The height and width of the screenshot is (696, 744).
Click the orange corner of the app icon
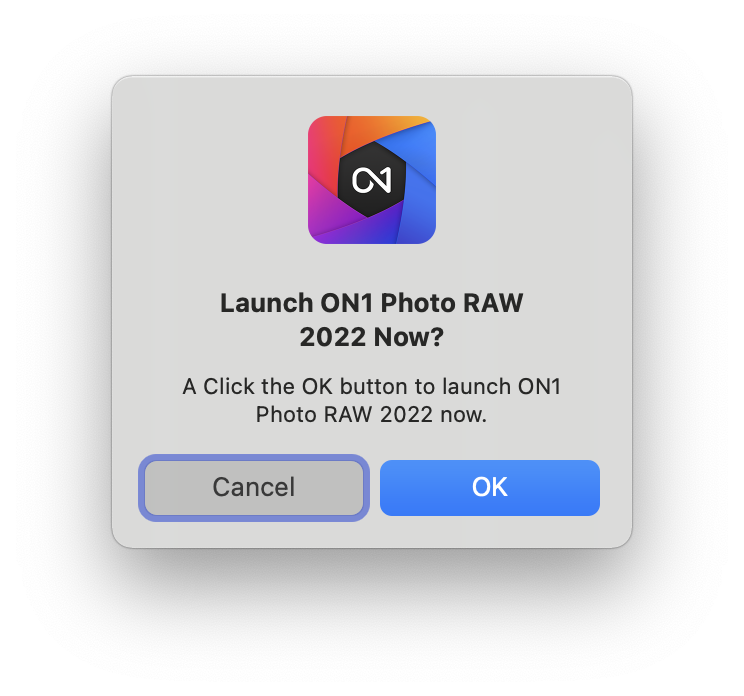coord(375,128)
